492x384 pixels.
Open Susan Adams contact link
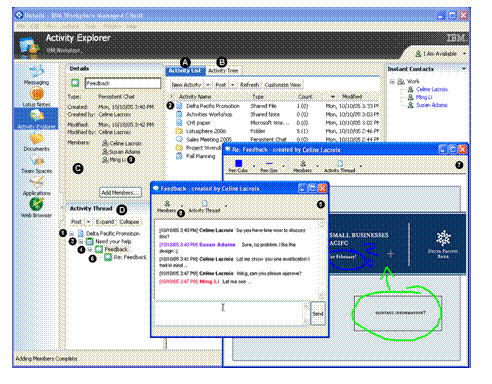pyautogui.click(x=432, y=105)
